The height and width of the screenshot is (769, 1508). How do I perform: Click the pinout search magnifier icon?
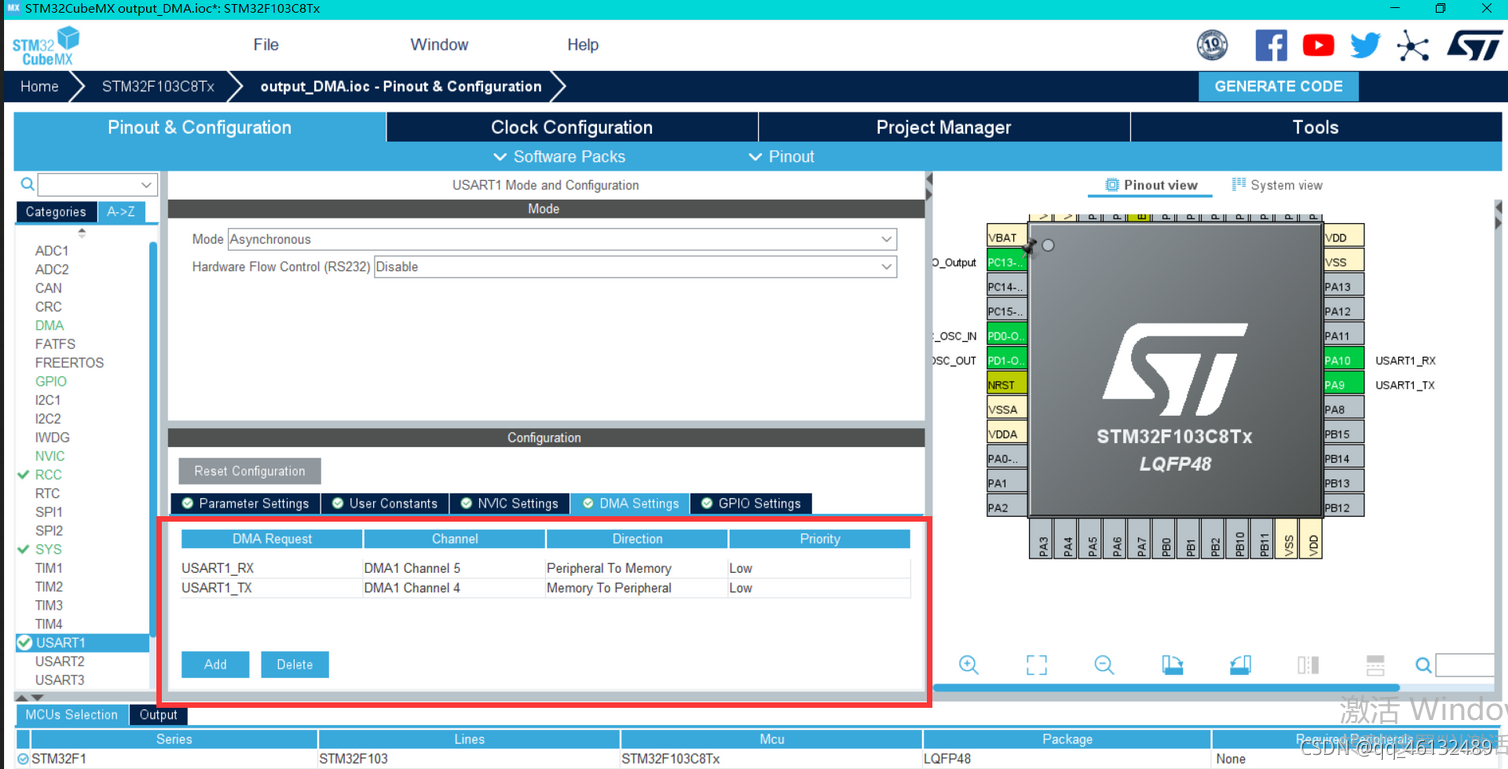pos(1423,665)
